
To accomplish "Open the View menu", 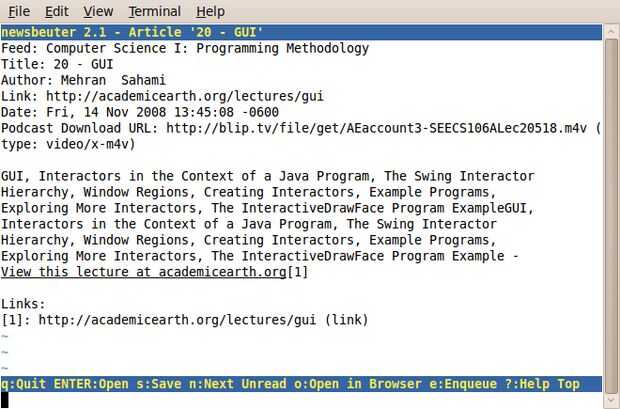I will coord(98,11).
